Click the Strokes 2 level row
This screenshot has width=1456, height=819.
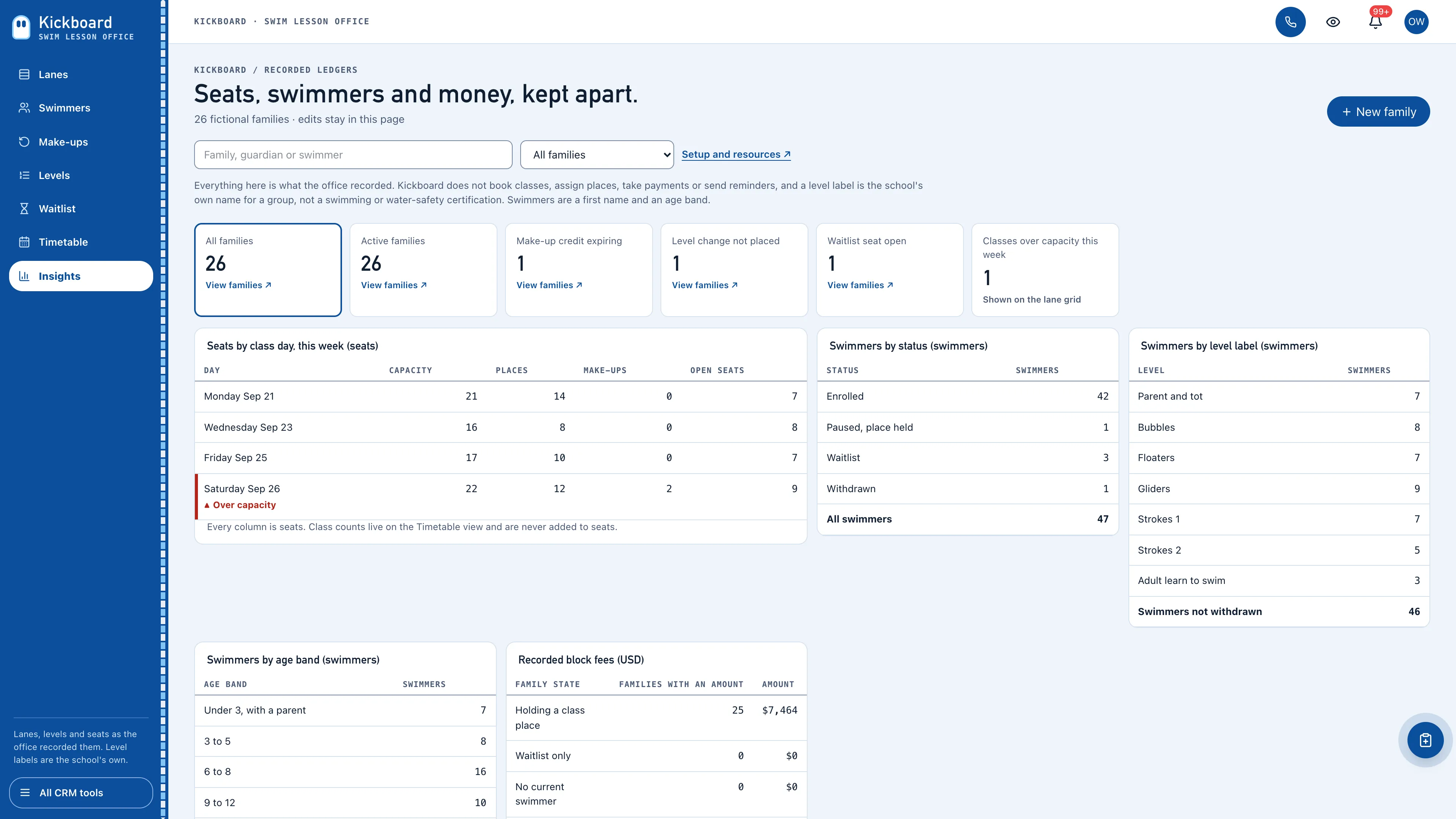click(1279, 550)
